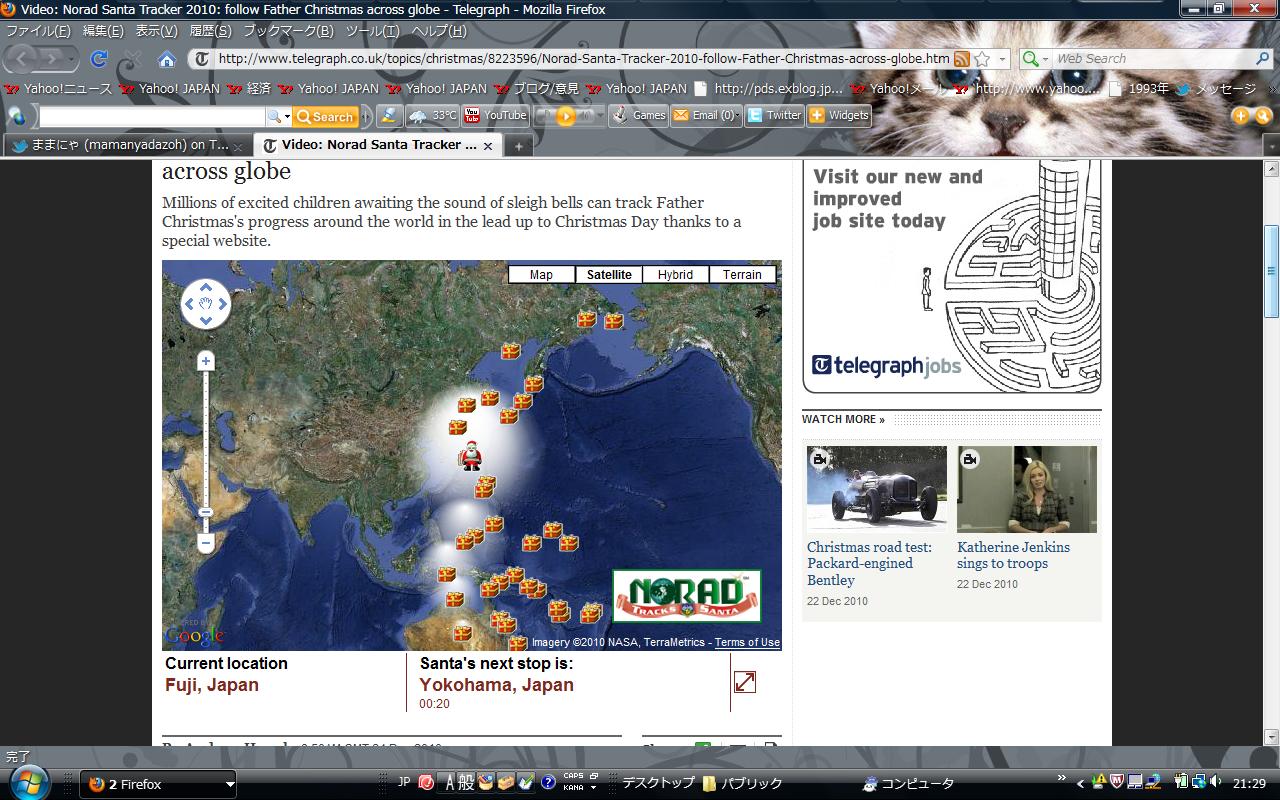Open the ファイル(F) menu
The width and height of the screenshot is (1280, 800).
coord(38,31)
